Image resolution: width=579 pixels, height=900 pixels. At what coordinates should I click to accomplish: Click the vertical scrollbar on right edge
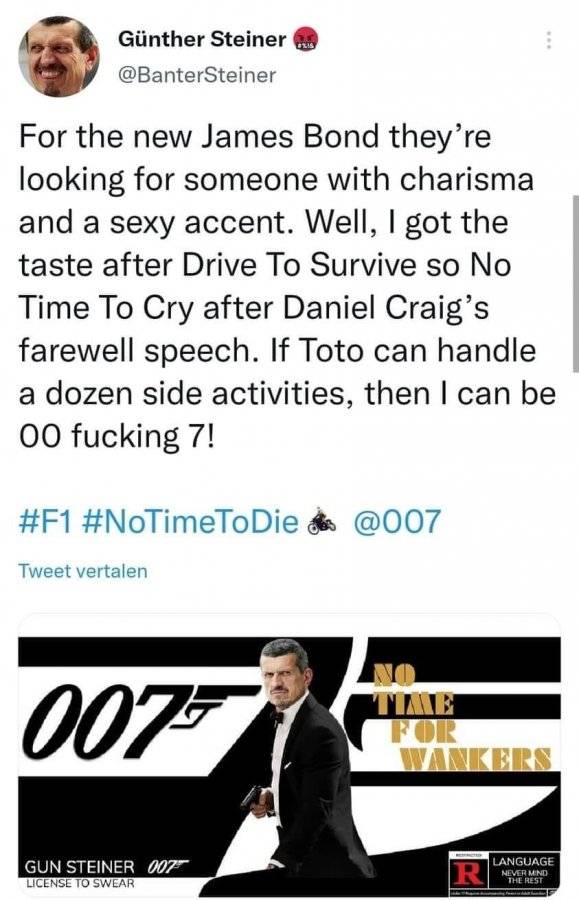(576, 284)
